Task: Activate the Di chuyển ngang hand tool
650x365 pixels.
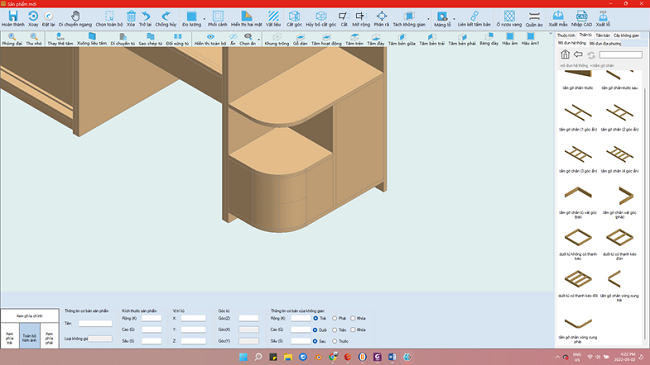Action: [75, 16]
